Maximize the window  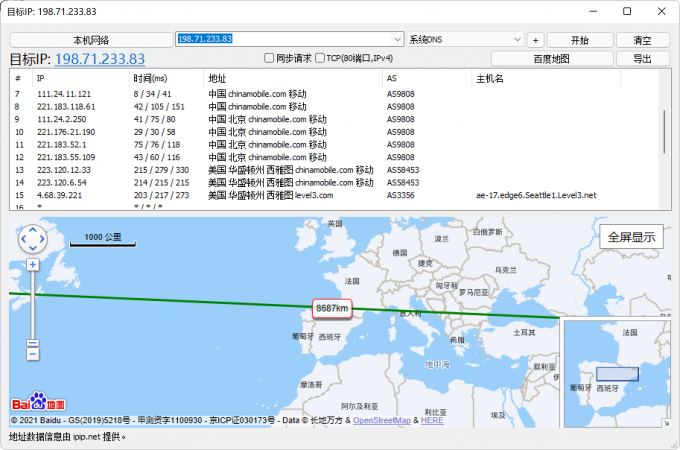627,11
